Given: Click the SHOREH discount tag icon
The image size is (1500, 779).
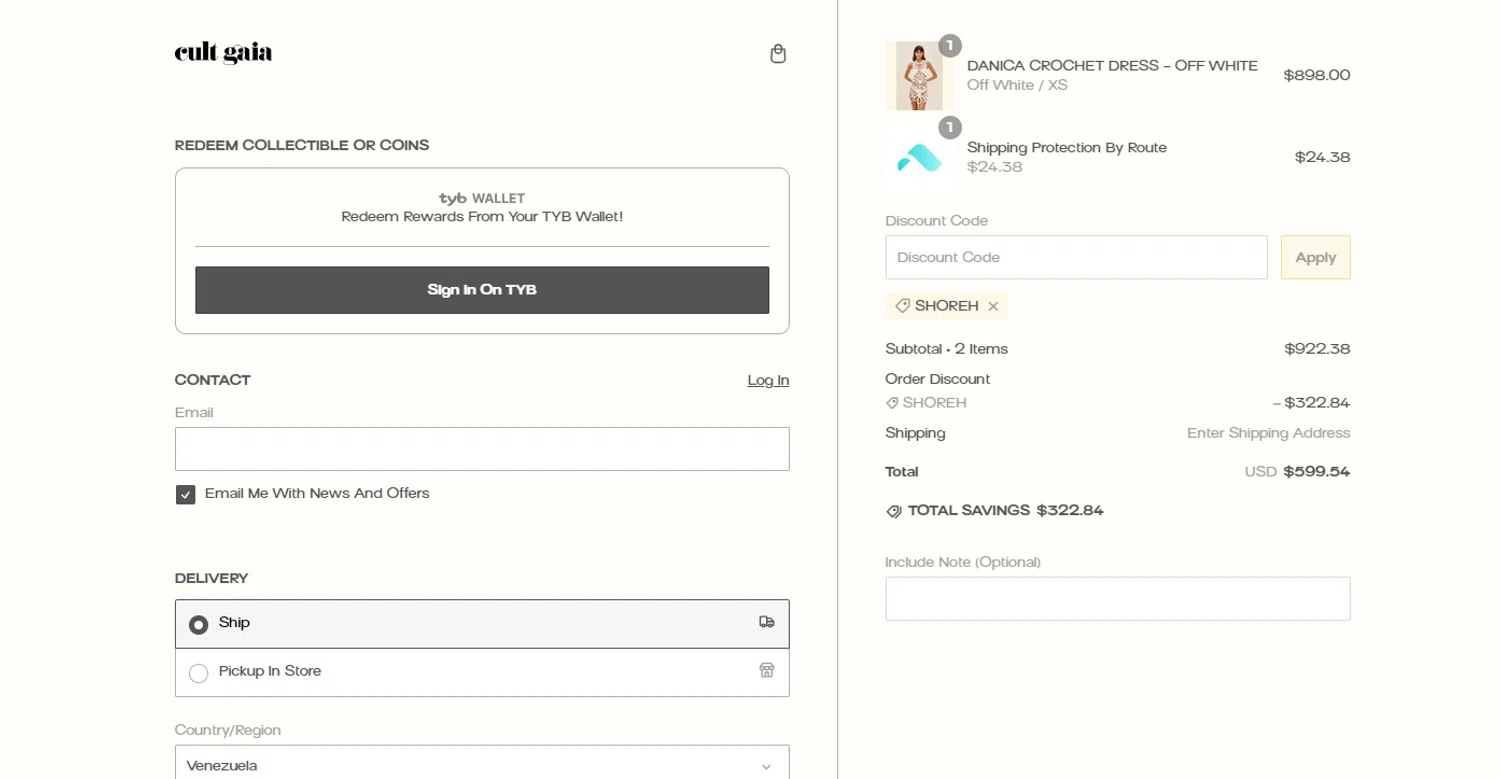Looking at the screenshot, I should pos(902,306).
